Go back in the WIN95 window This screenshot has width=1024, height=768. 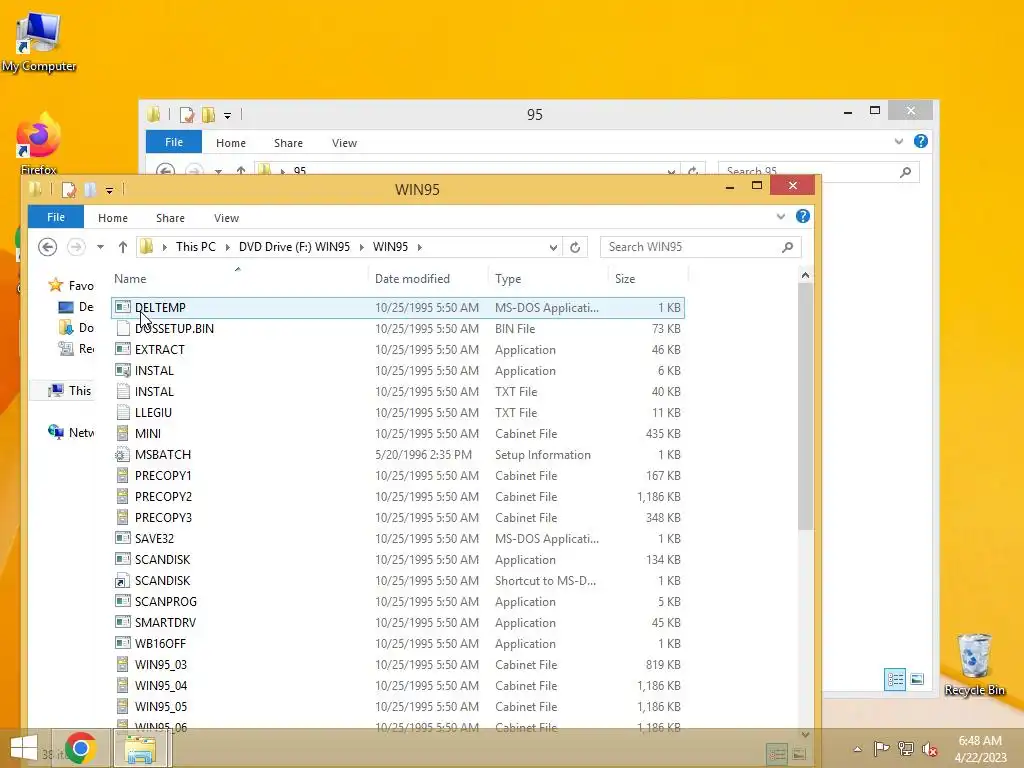[x=47, y=247]
